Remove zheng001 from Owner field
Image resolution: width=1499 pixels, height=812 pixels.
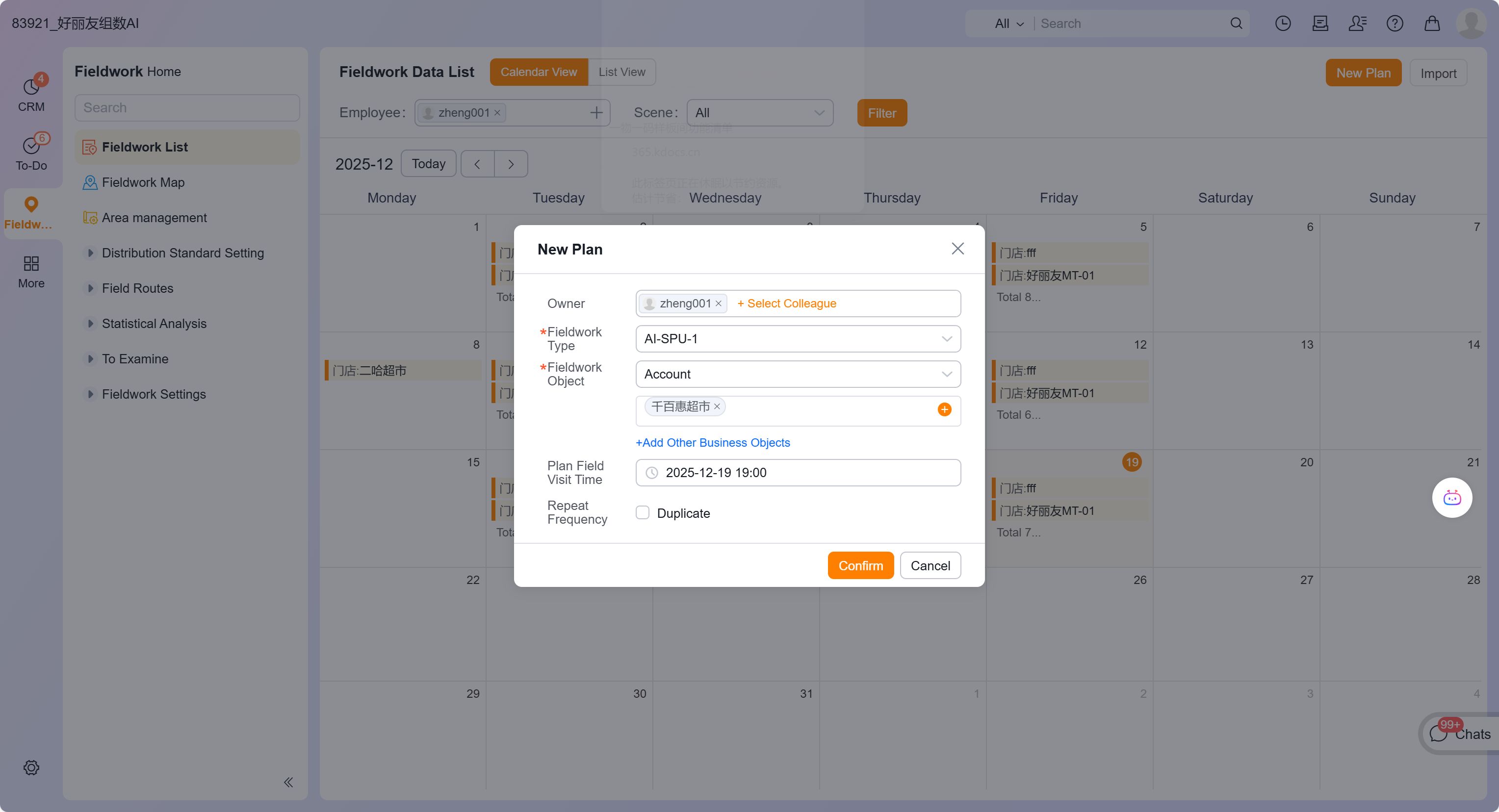(718, 304)
